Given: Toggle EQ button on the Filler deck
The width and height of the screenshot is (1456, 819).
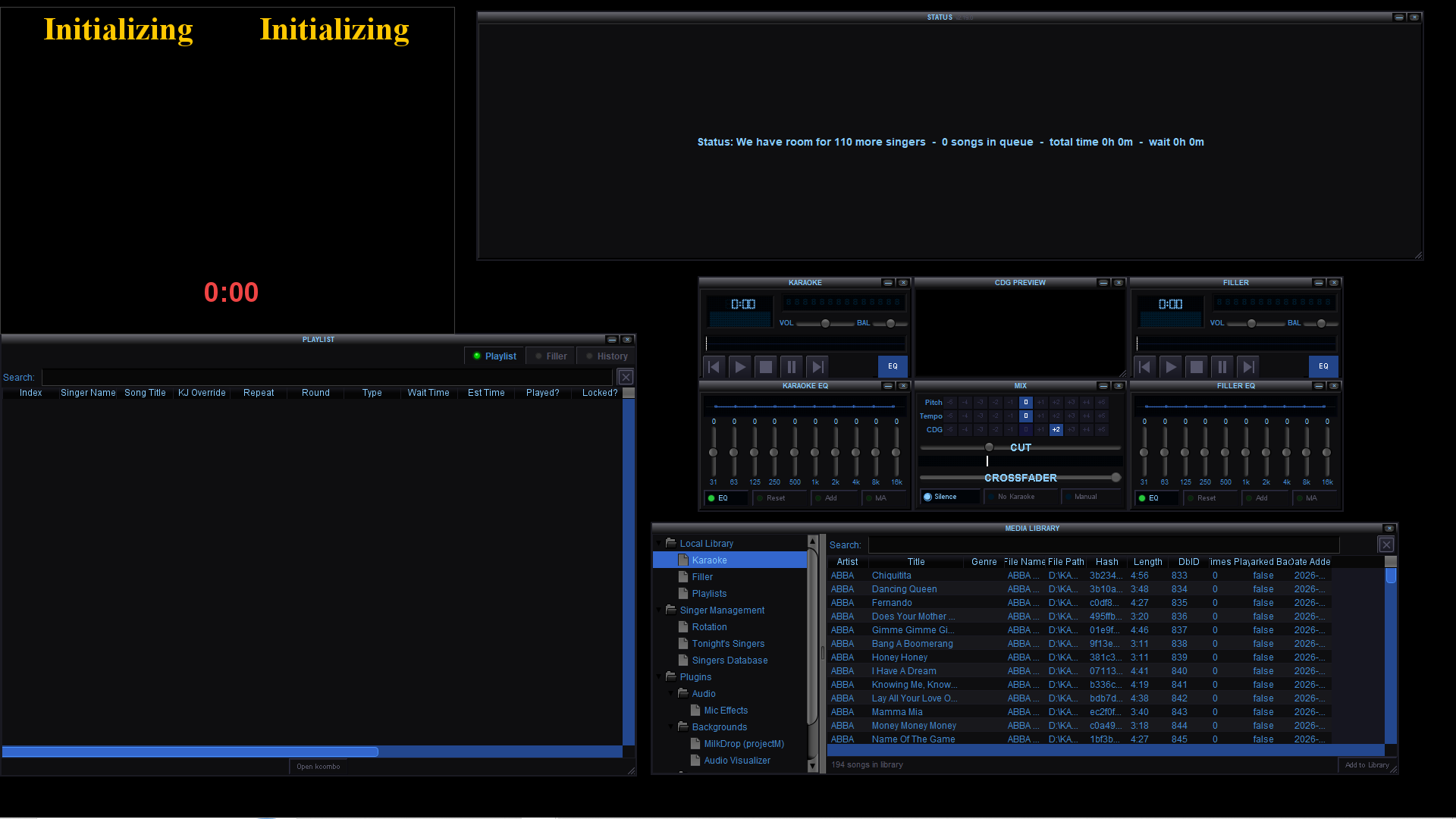Looking at the screenshot, I should (1323, 366).
